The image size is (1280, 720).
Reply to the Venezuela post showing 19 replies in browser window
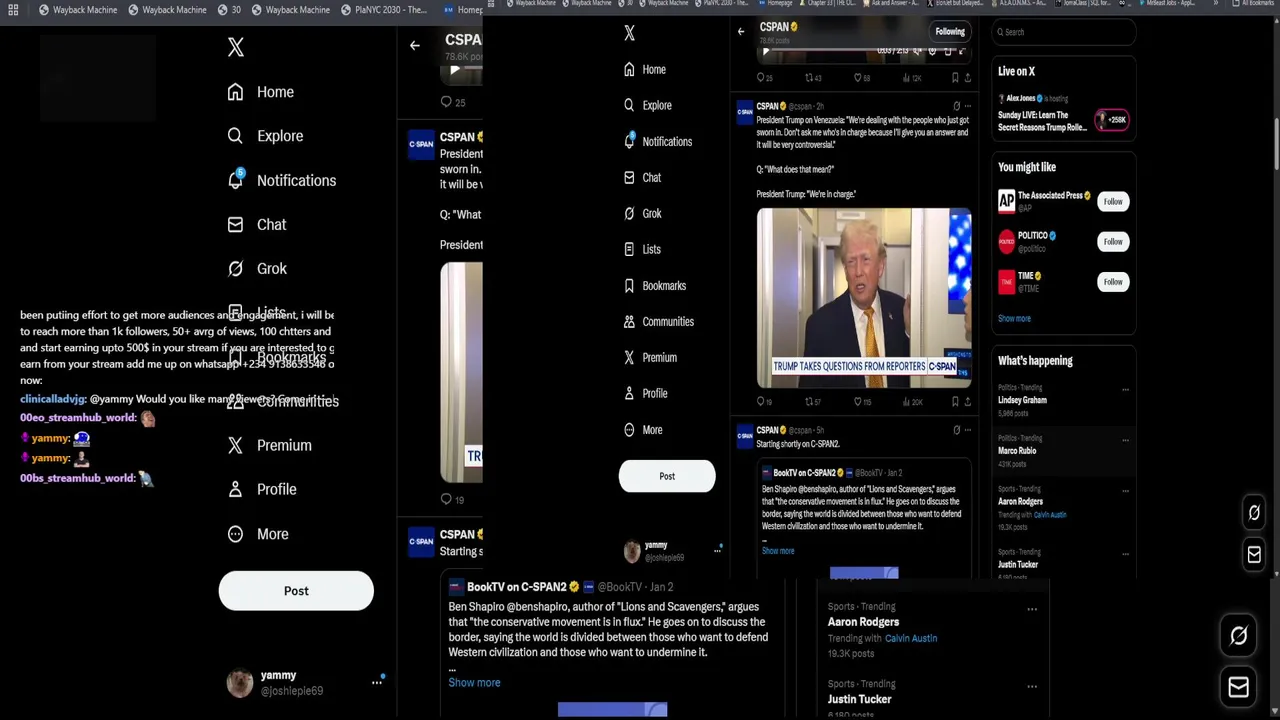pyautogui.click(x=765, y=402)
